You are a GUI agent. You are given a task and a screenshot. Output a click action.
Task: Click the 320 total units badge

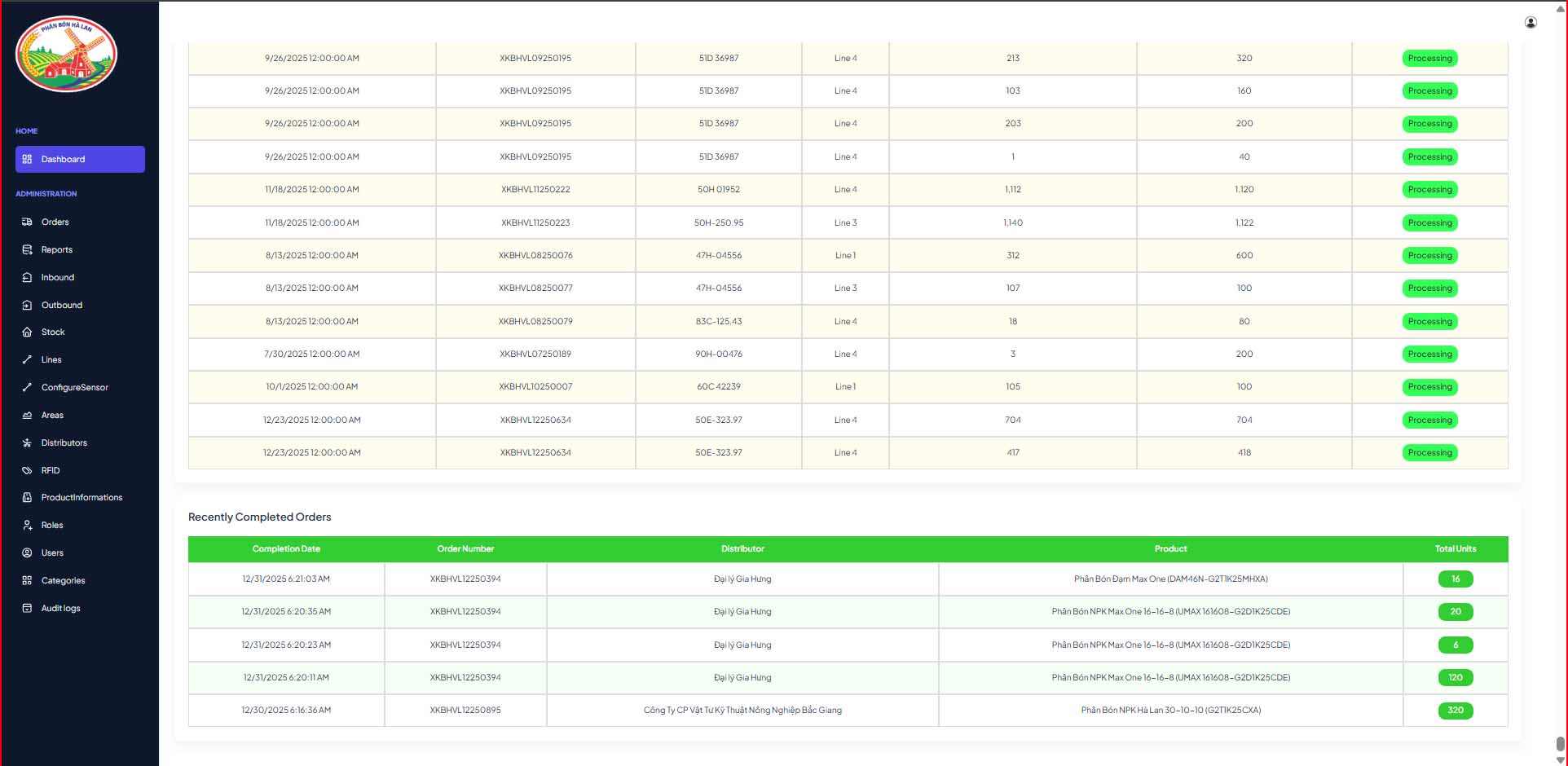pos(1455,710)
